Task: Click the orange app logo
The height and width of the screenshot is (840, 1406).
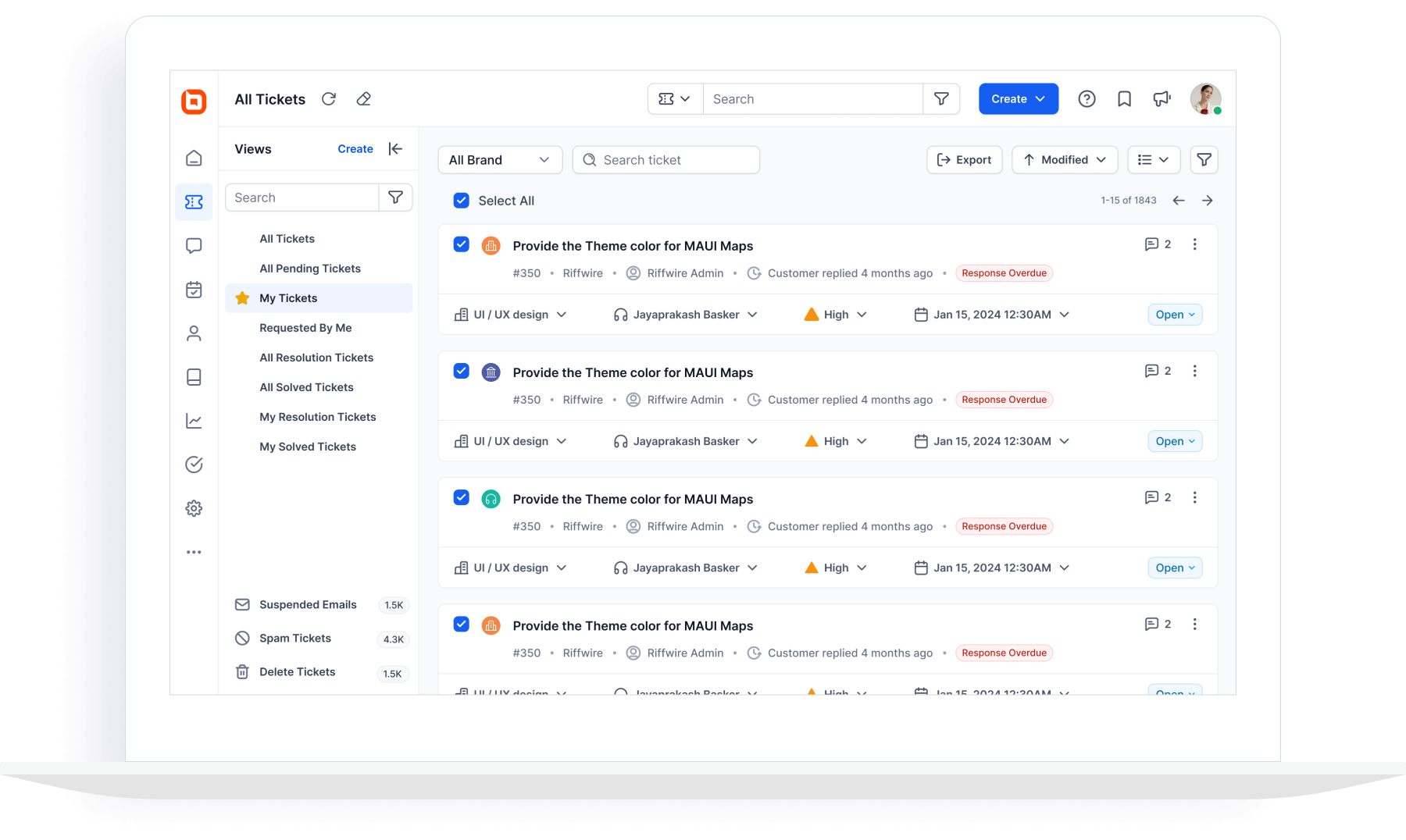Action: pos(194,101)
